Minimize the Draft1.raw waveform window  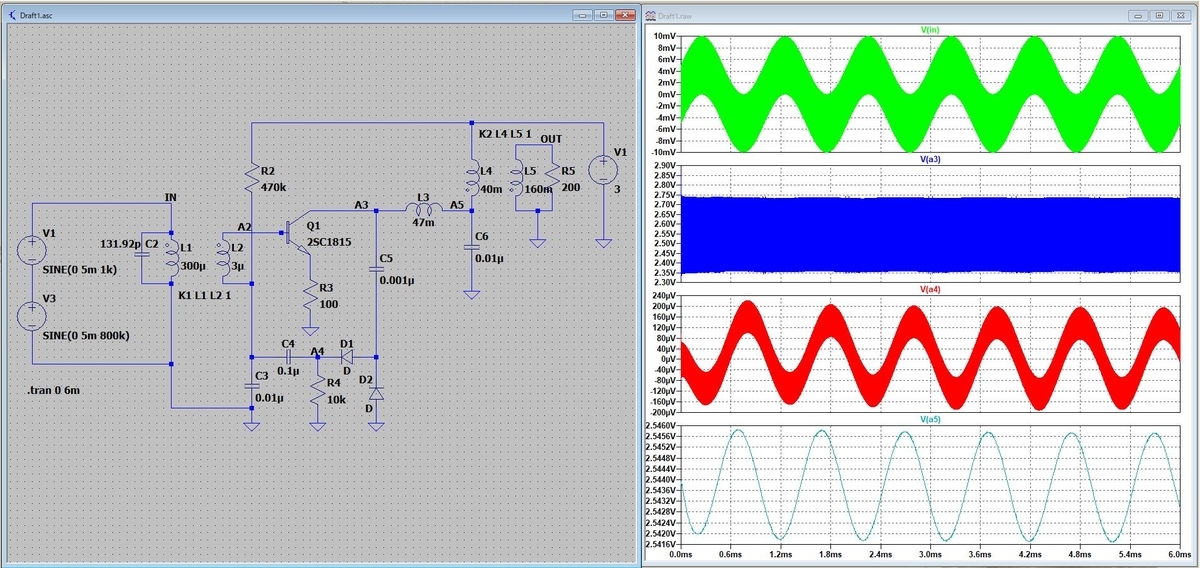click(x=1138, y=16)
